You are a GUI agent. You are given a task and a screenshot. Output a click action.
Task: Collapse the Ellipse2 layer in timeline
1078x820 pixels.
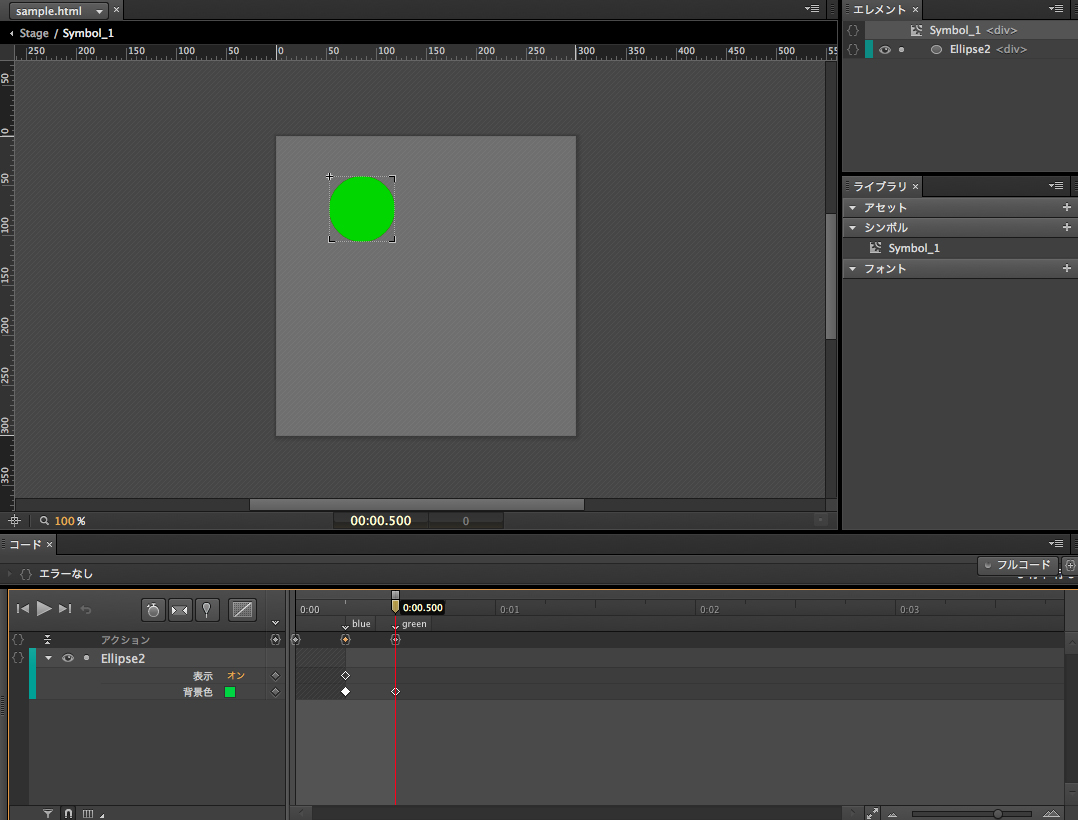(48, 658)
